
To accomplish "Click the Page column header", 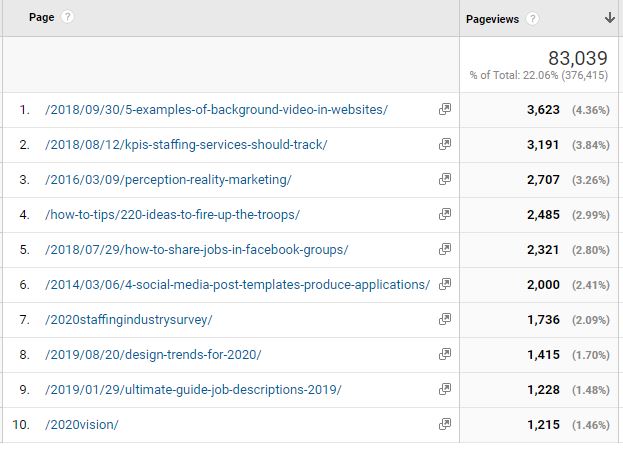I will coord(42,17).
